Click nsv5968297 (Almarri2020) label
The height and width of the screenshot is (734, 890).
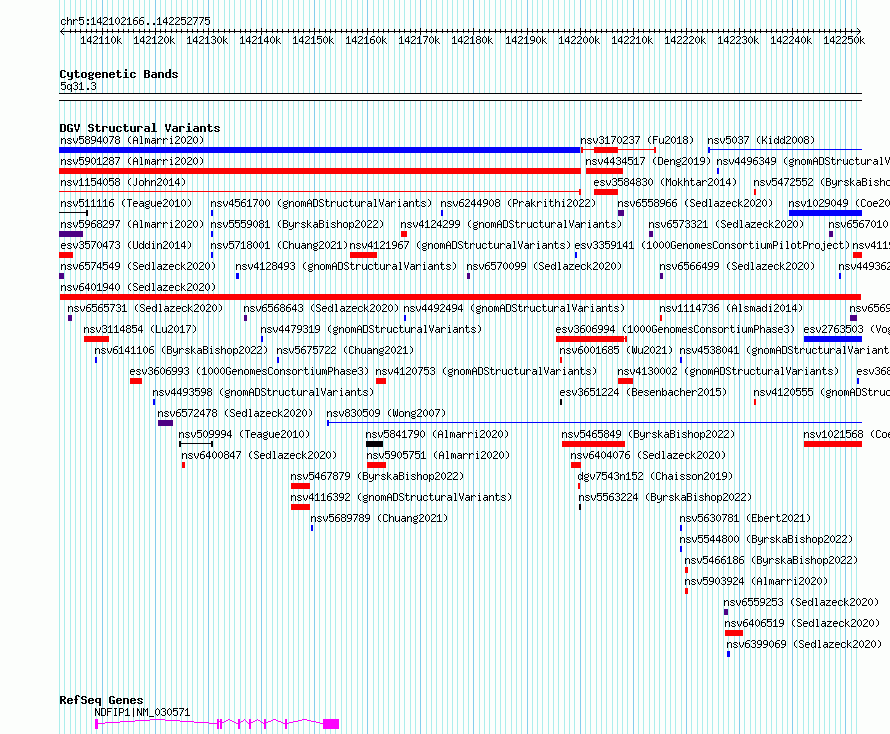(132, 224)
